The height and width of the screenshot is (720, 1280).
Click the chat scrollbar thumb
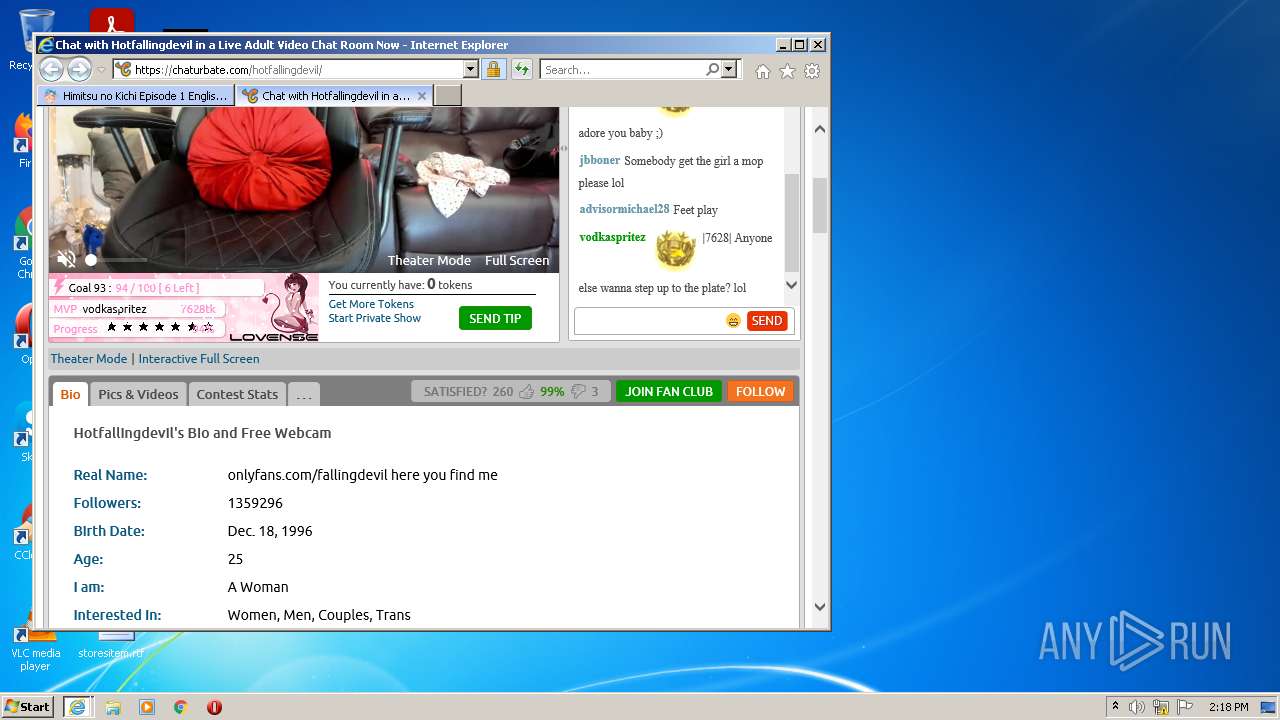791,222
